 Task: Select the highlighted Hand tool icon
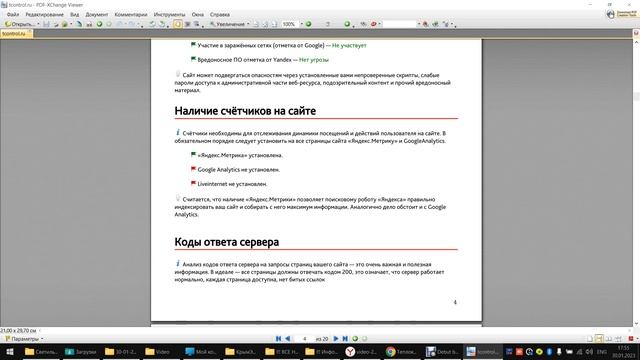tap(178, 24)
